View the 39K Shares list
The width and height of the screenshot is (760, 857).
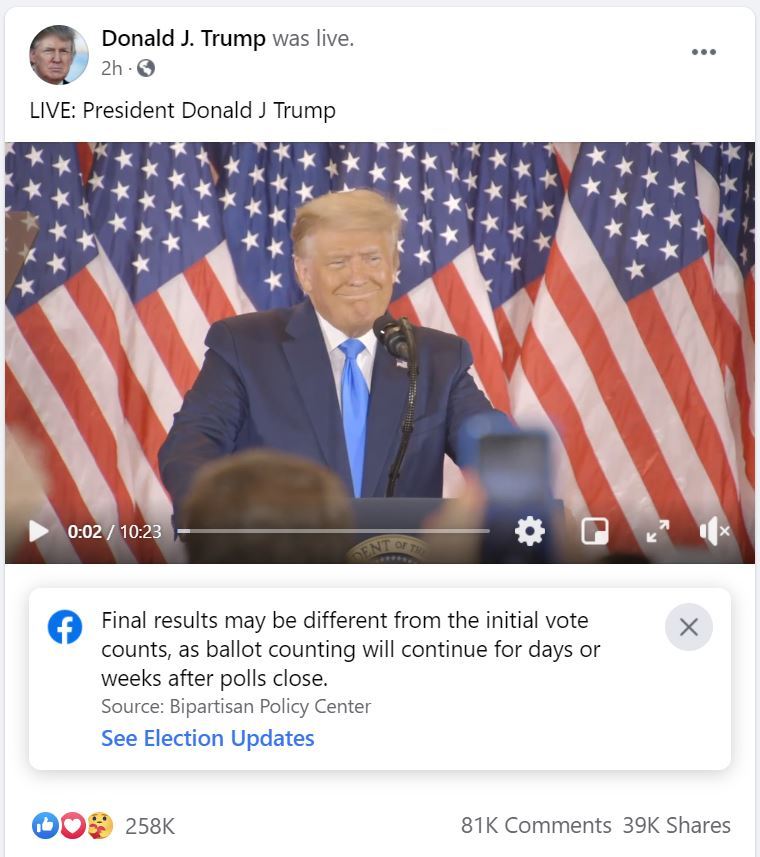pos(676,825)
